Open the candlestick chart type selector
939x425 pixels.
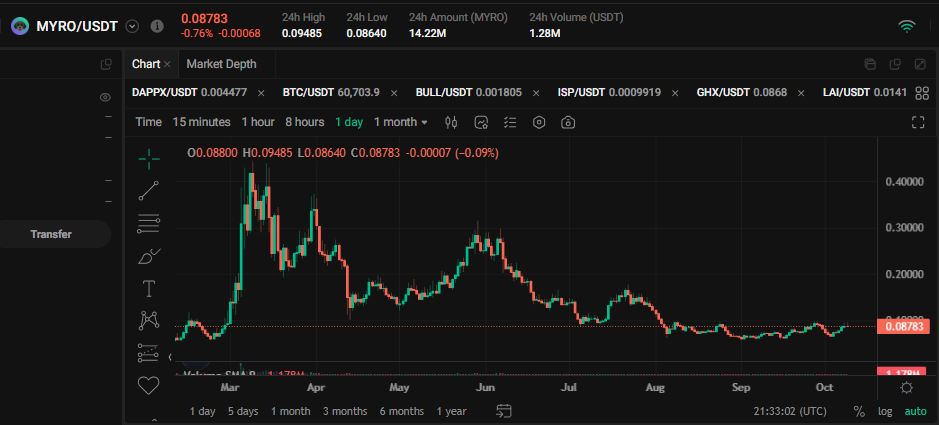click(452, 123)
